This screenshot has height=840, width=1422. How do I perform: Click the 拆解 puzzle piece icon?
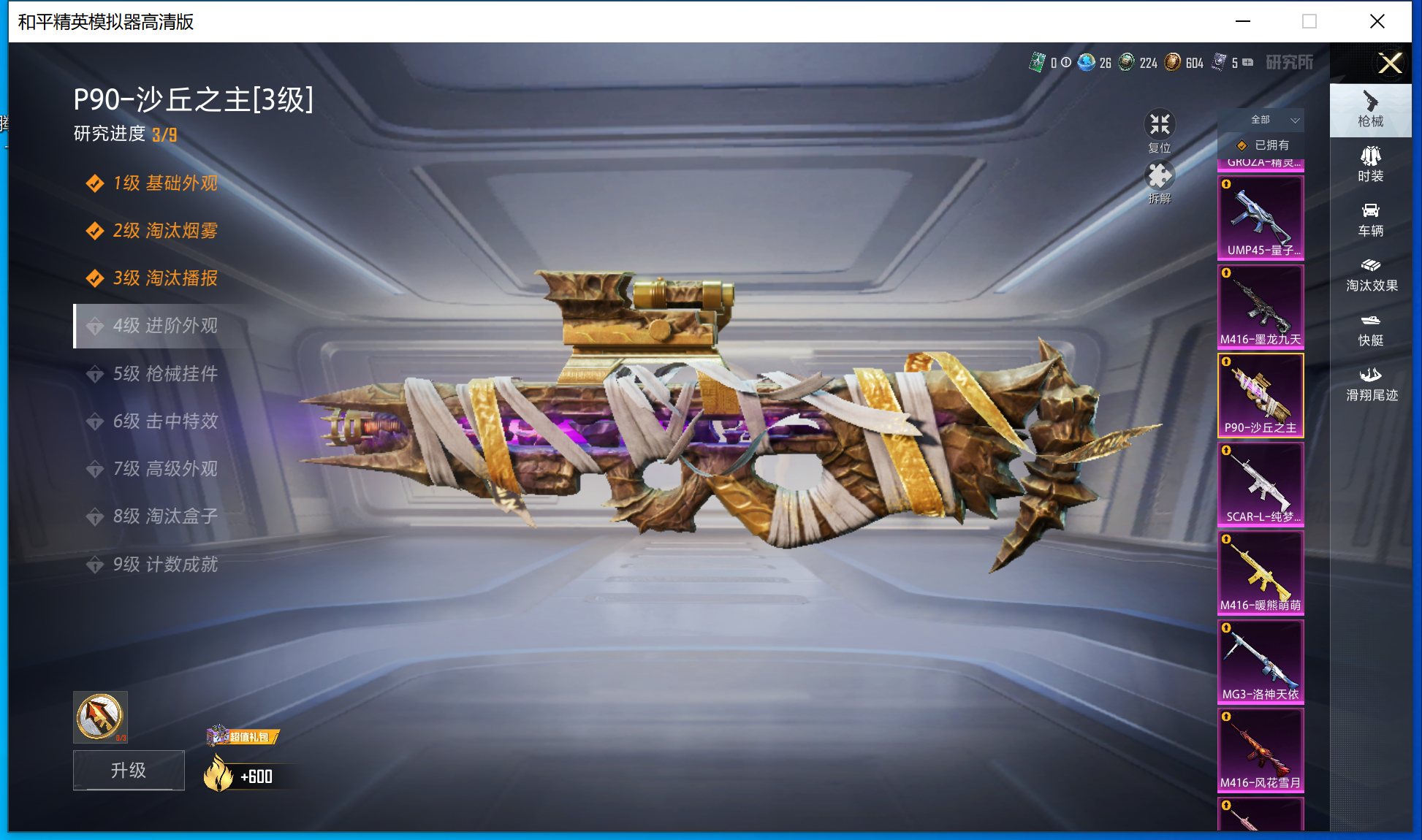click(1159, 176)
